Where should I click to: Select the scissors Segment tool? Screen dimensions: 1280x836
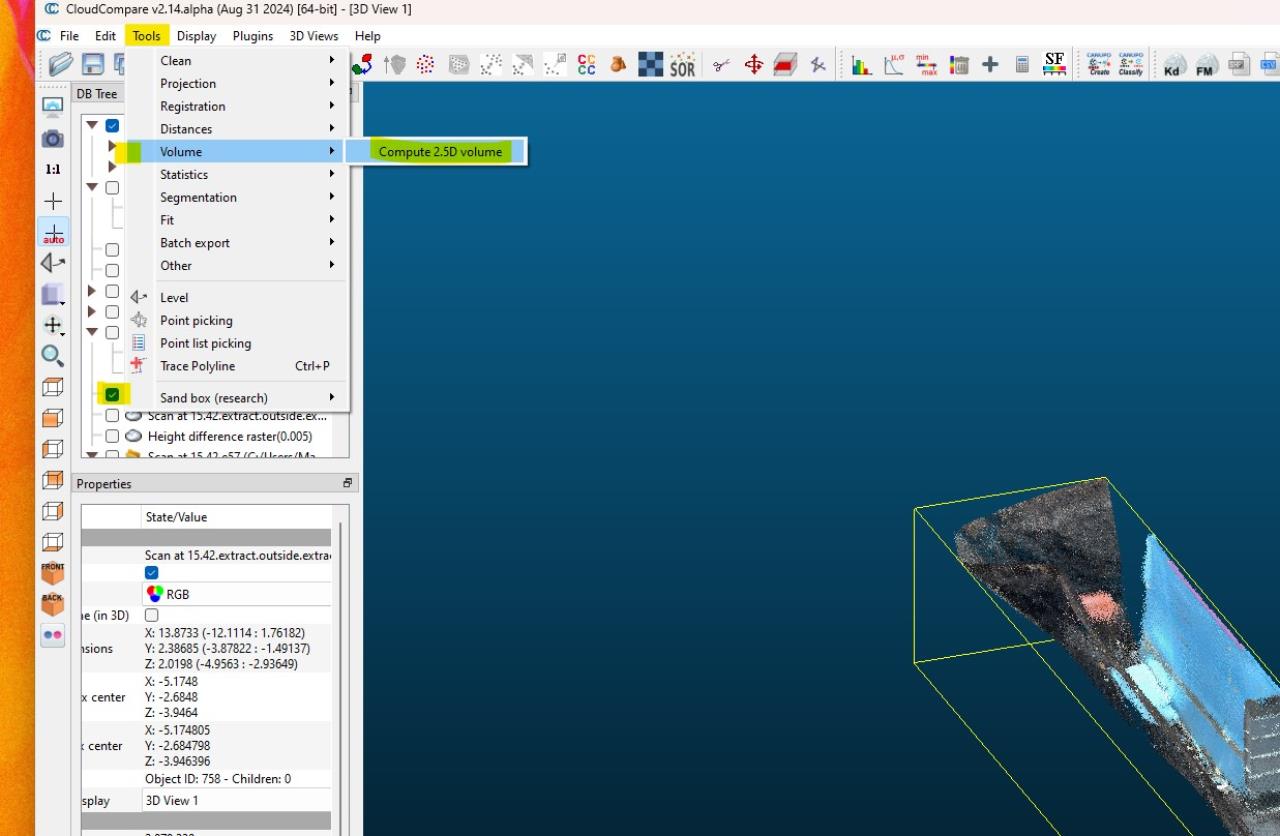click(721, 65)
